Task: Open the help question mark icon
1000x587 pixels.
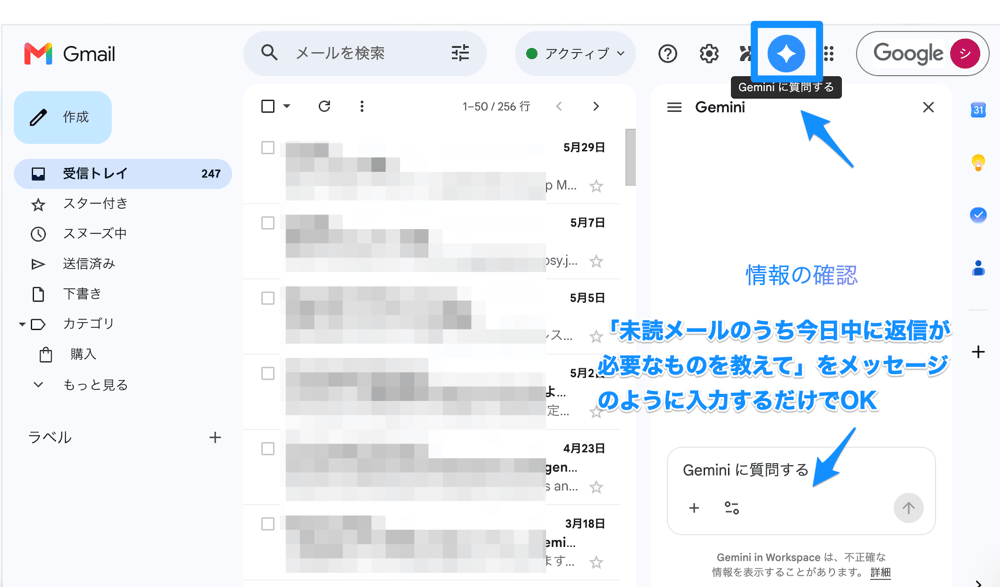Action: (667, 54)
